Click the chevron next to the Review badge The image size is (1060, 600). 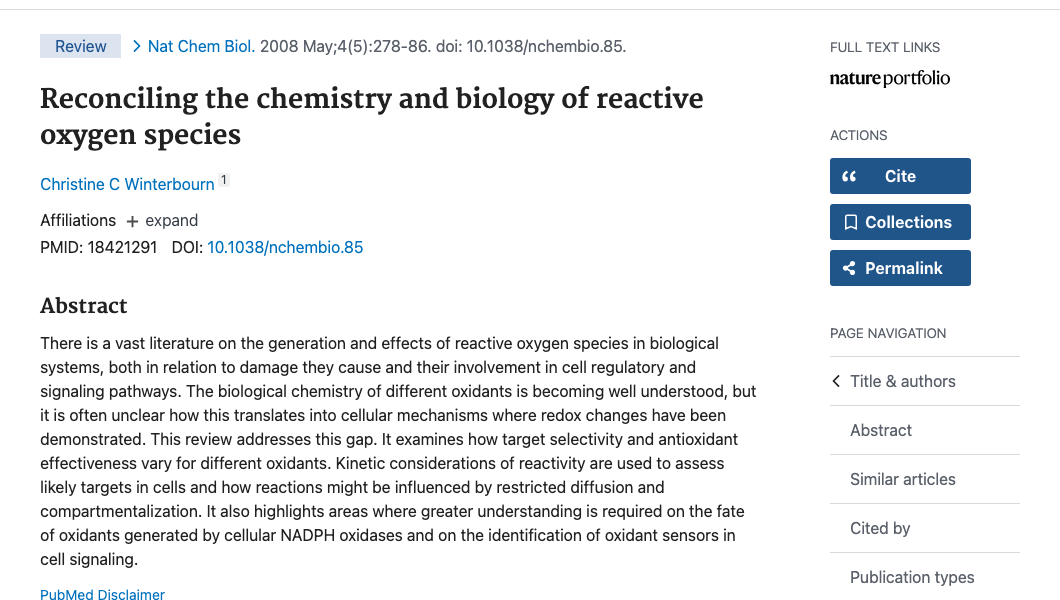(135, 45)
